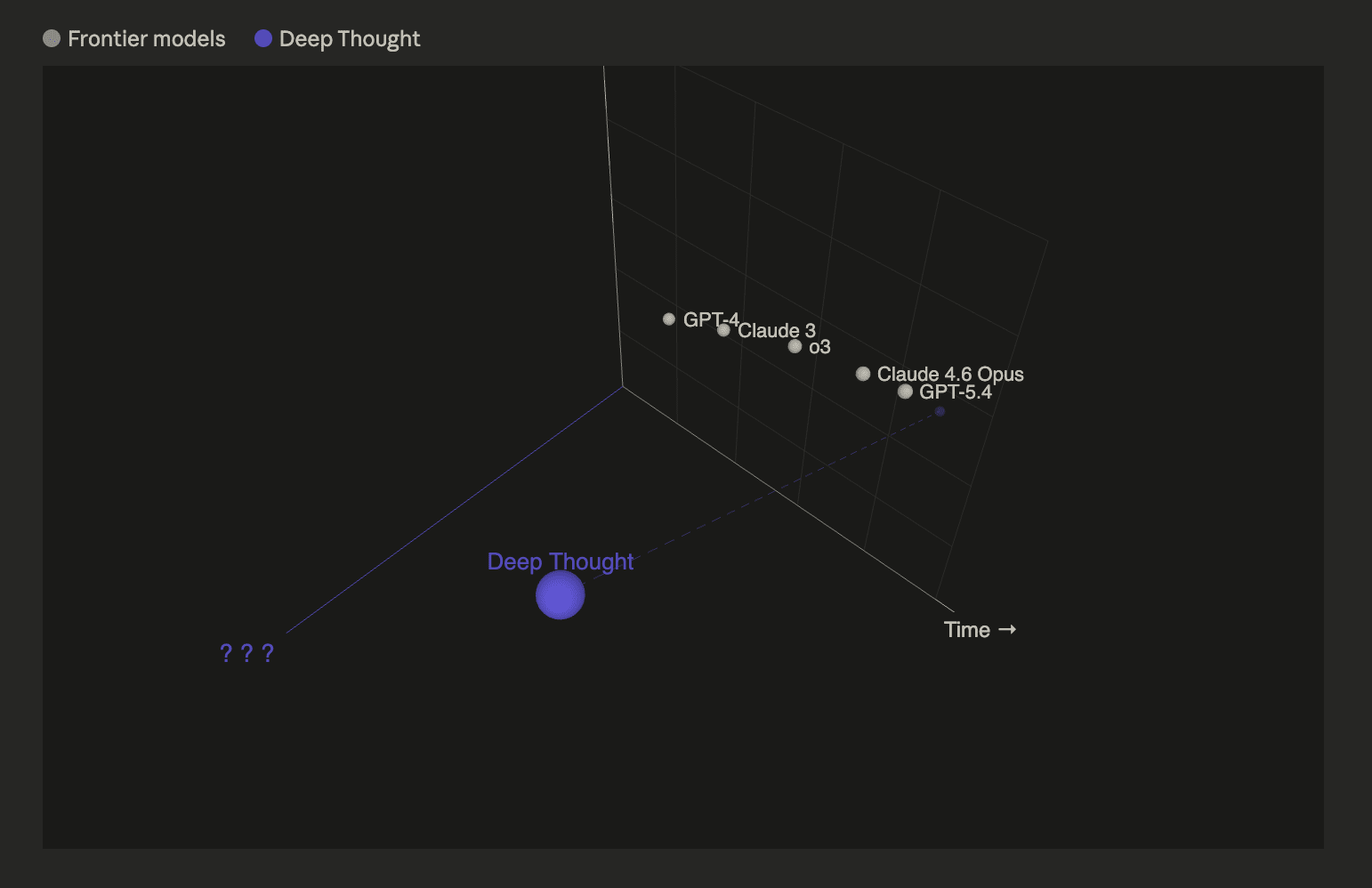Click the Claude 4.6 Opus text label
Image resolution: width=1372 pixels, height=888 pixels.
[x=949, y=374]
